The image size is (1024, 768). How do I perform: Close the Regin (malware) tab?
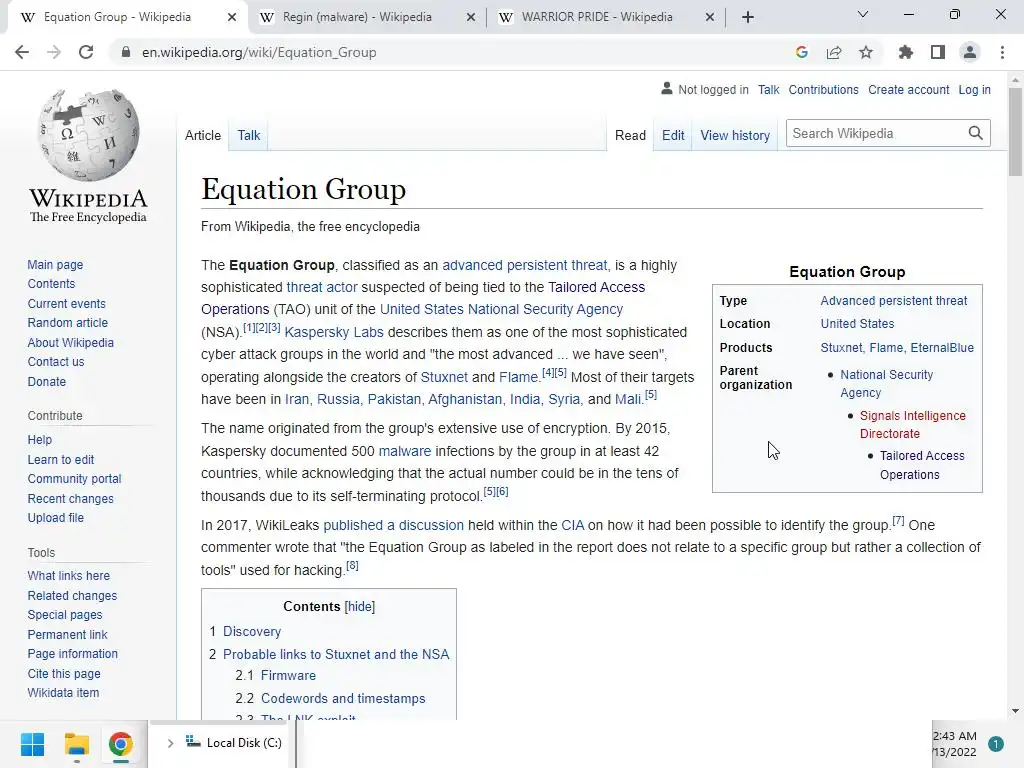pos(471,17)
